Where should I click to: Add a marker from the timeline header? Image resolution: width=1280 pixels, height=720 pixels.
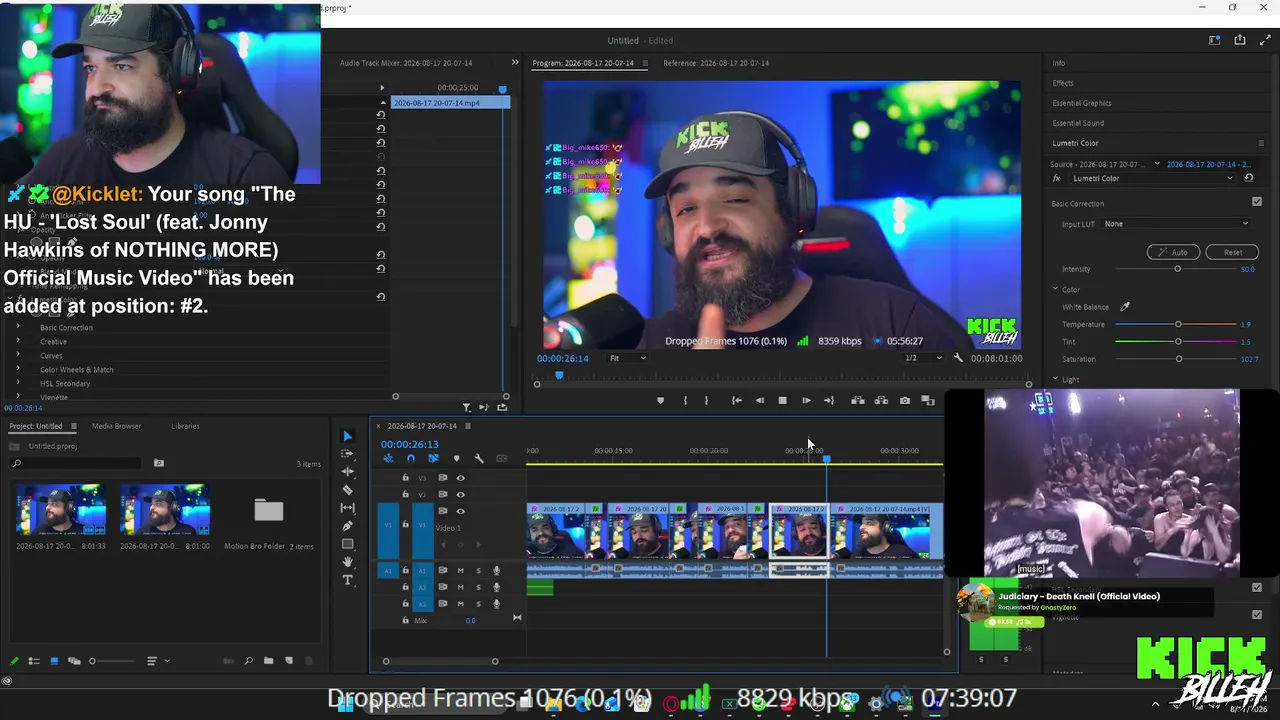click(x=456, y=458)
